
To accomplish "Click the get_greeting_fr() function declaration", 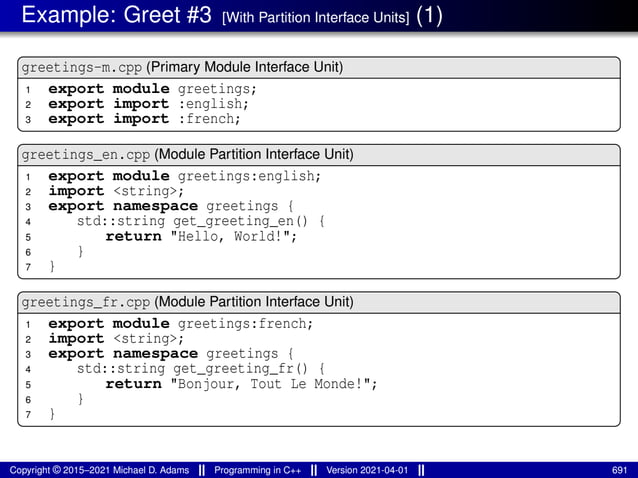I will (x=201, y=369).
